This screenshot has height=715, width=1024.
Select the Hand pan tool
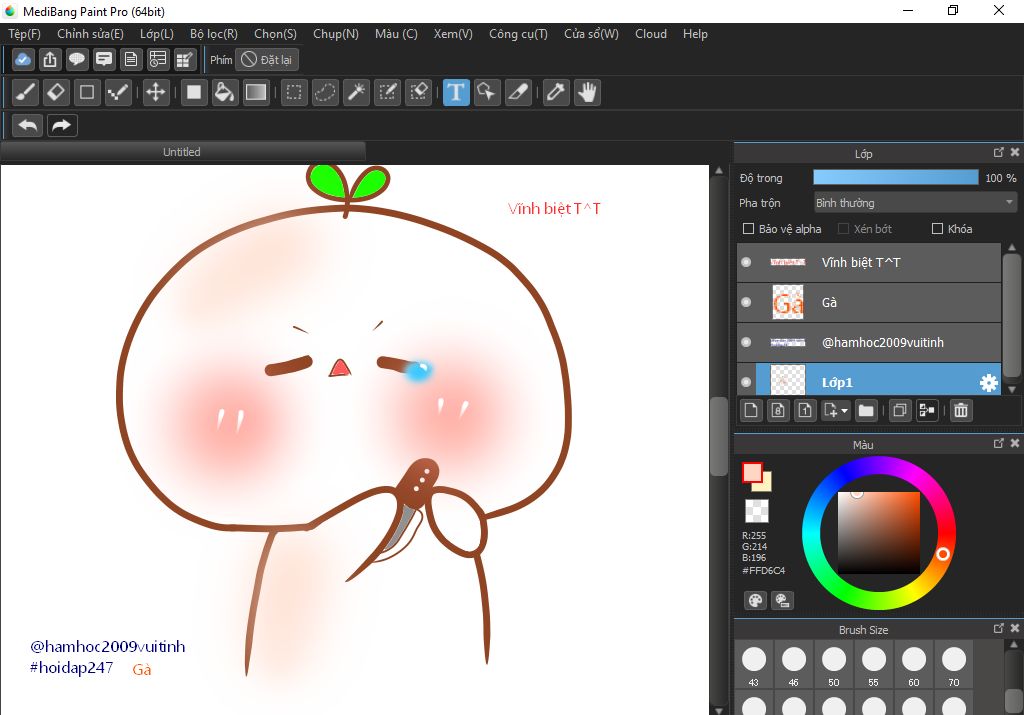coord(586,93)
